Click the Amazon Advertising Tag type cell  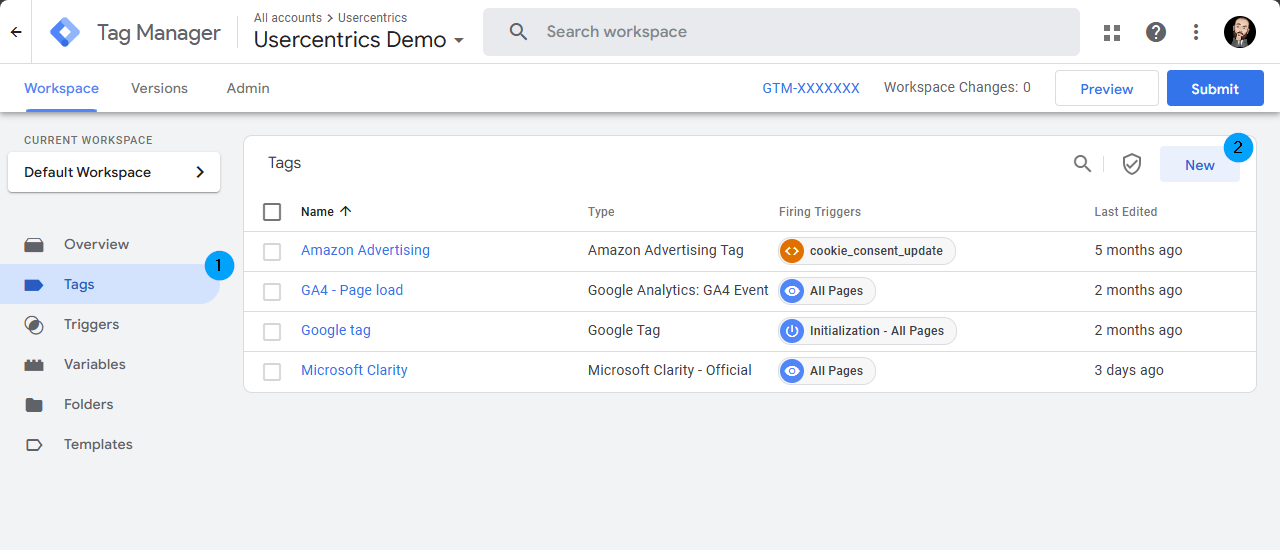click(666, 250)
